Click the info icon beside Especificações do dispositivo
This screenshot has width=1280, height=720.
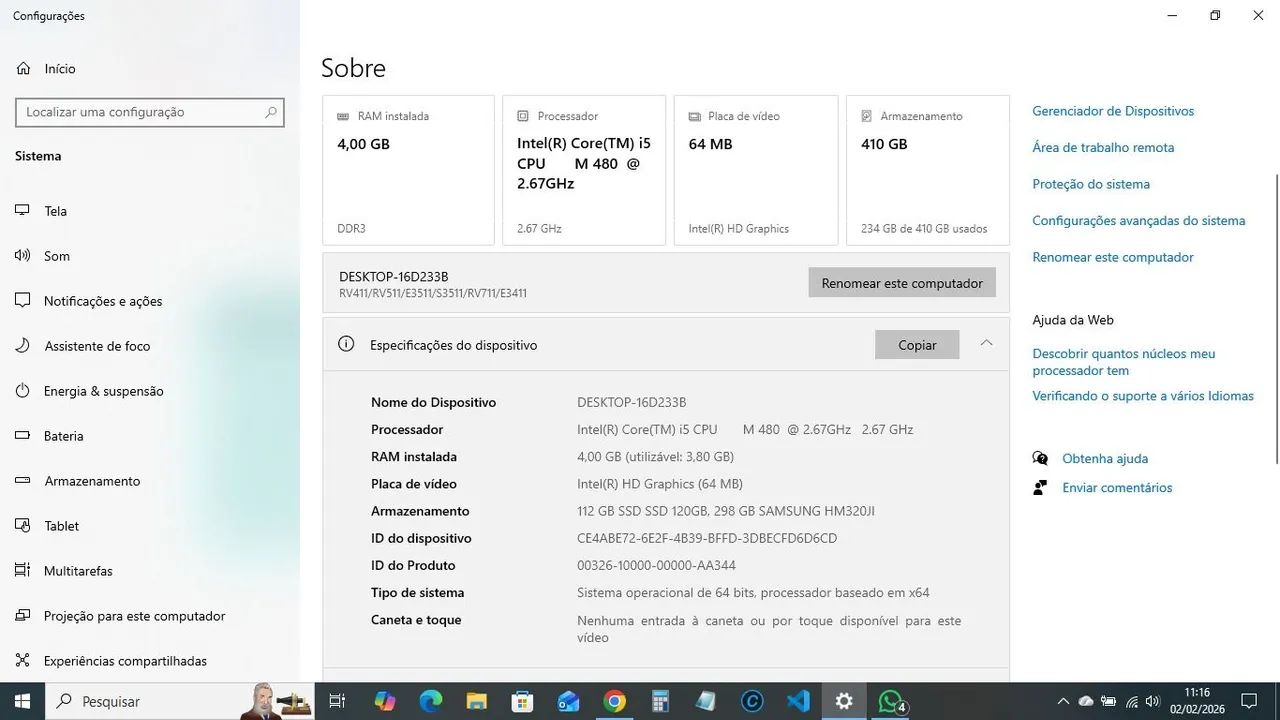(346, 344)
